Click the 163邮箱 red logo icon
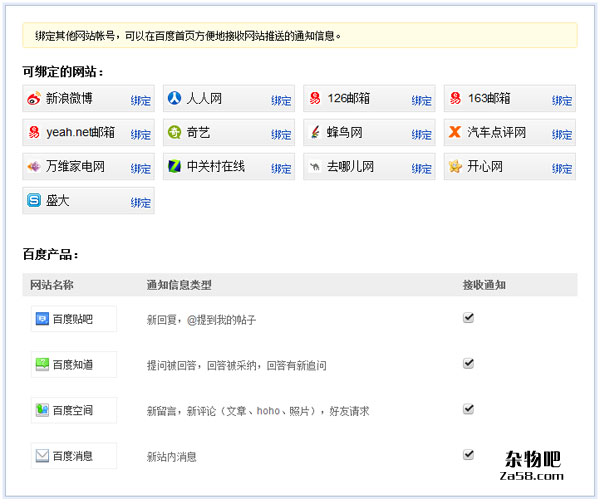Viewport: 600px width, 504px height. pos(455,98)
